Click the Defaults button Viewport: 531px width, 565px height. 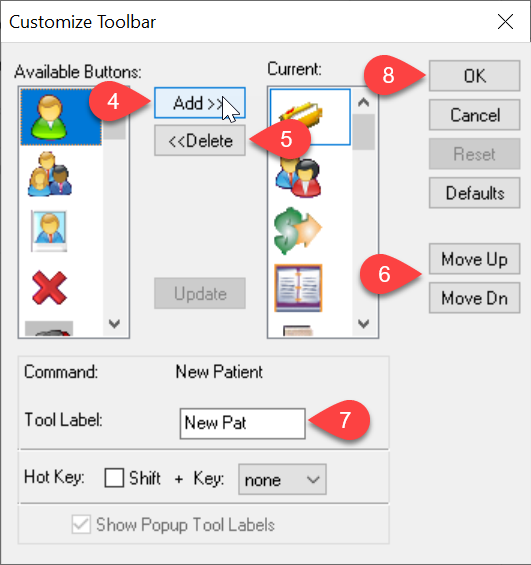click(x=474, y=192)
